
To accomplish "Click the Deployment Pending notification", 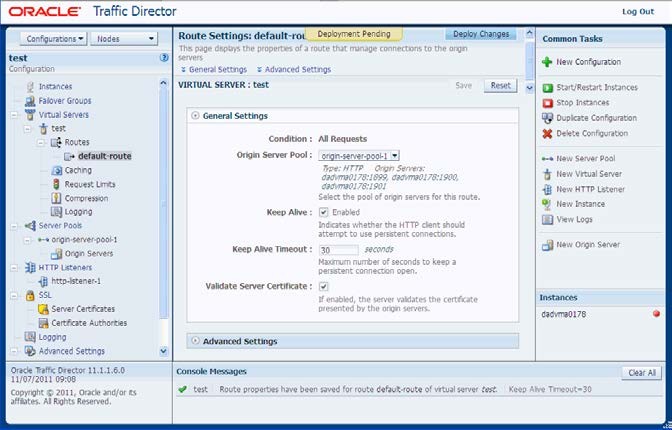I will (x=354, y=34).
